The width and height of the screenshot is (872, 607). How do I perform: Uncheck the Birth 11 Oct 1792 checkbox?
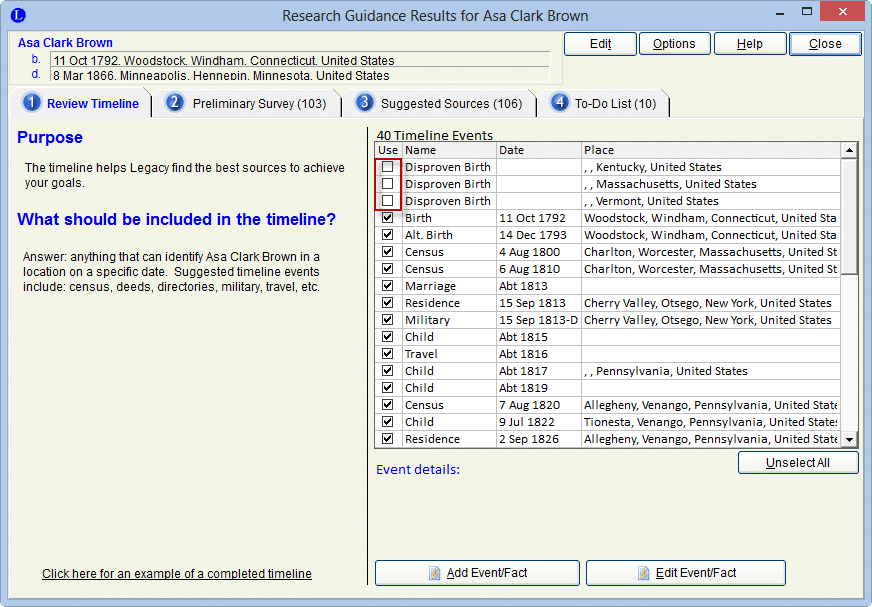388,218
